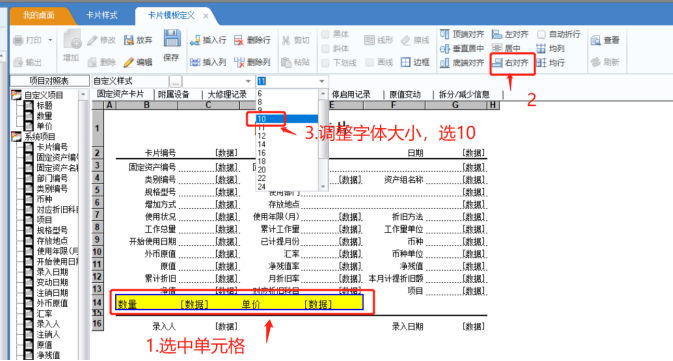Viewport: 673px width, 361px height.
Task: Click the ellipsis button beside 自定义样式
Action: [175, 81]
